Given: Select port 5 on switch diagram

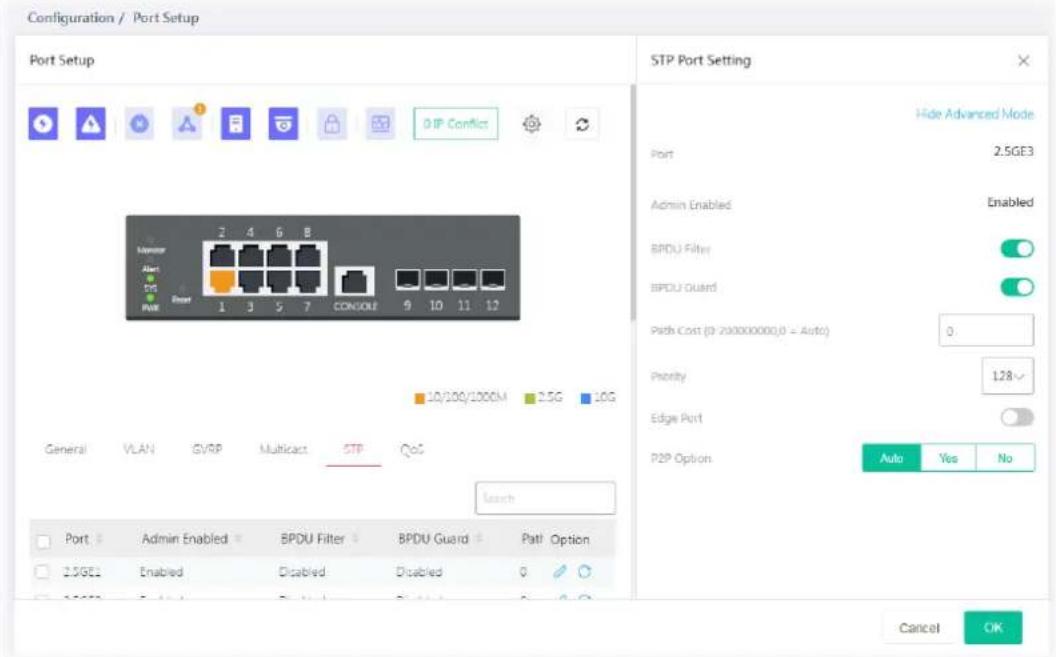Looking at the screenshot, I should point(278,281).
